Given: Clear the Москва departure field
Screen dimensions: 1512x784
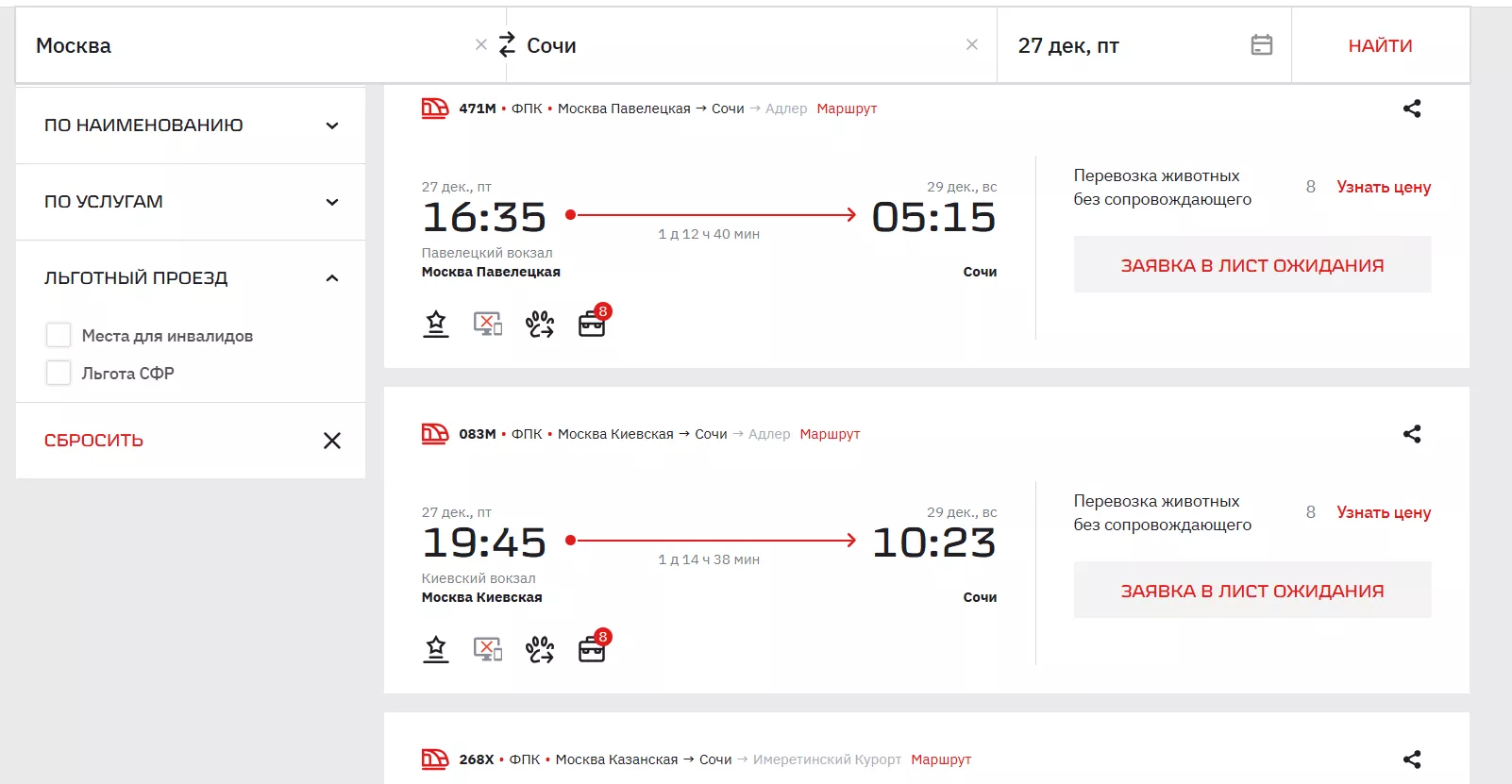Looking at the screenshot, I should click(481, 44).
